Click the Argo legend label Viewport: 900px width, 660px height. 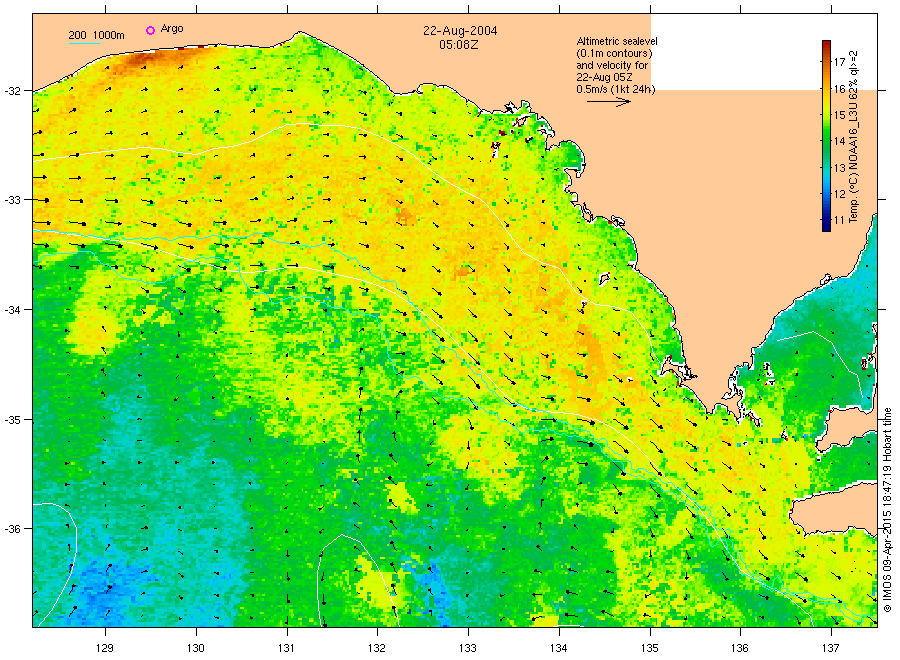[172, 29]
